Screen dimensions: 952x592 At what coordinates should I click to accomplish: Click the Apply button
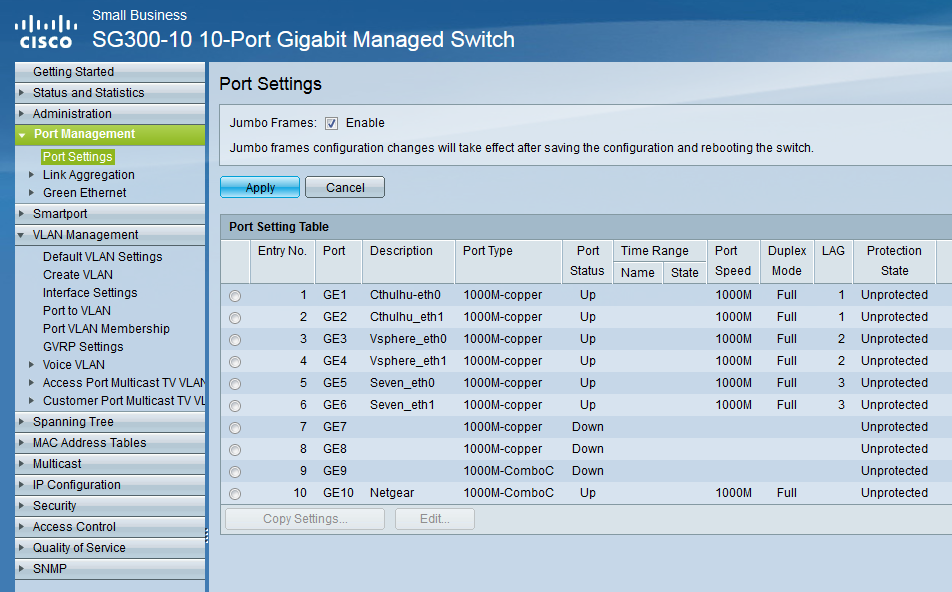(260, 188)
